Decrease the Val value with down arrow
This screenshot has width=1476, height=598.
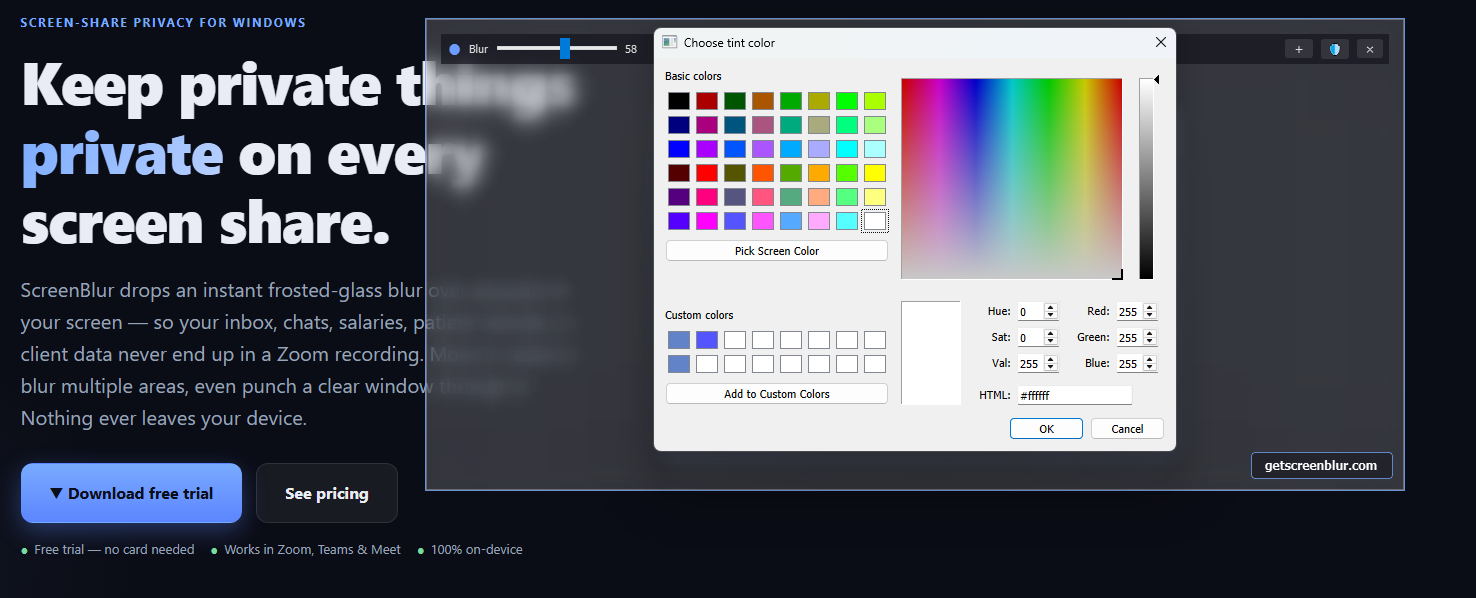click(x=1051, y=368)
